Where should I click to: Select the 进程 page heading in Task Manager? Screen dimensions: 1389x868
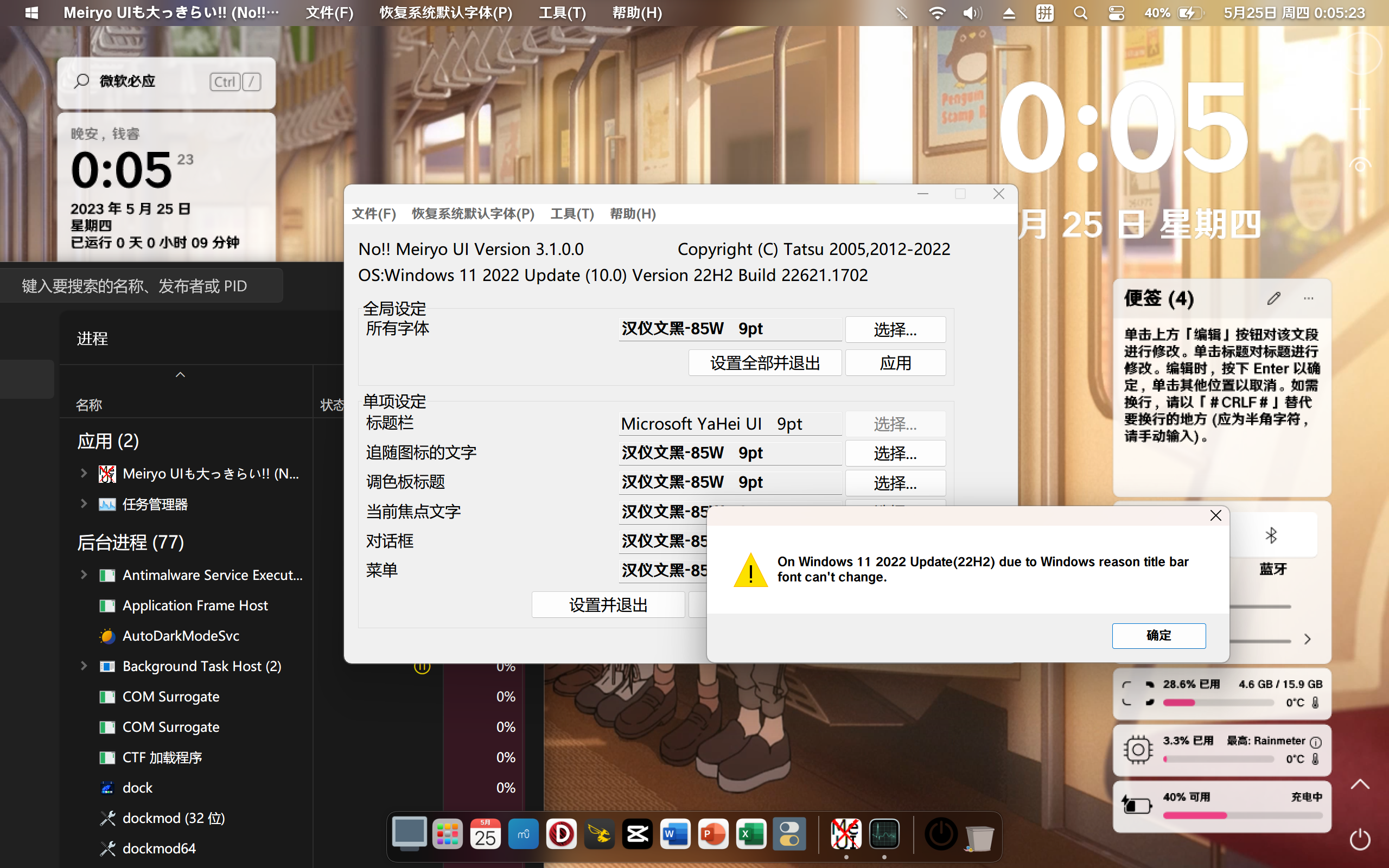(92, 338)
